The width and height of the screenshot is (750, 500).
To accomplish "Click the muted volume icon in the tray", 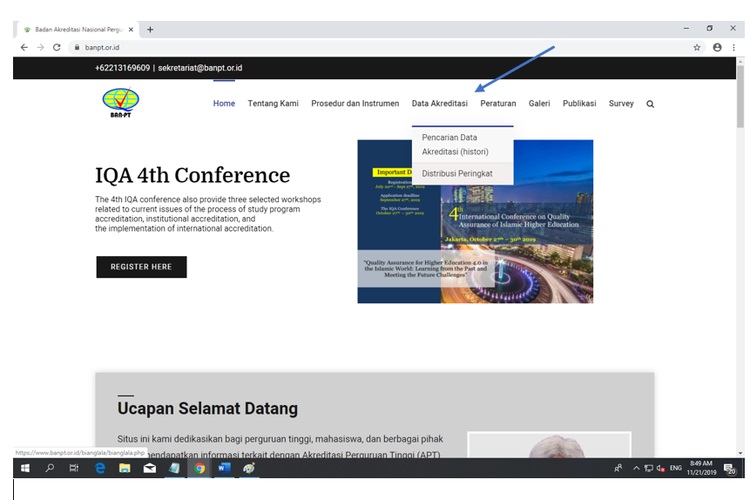I will click(661, 468).
